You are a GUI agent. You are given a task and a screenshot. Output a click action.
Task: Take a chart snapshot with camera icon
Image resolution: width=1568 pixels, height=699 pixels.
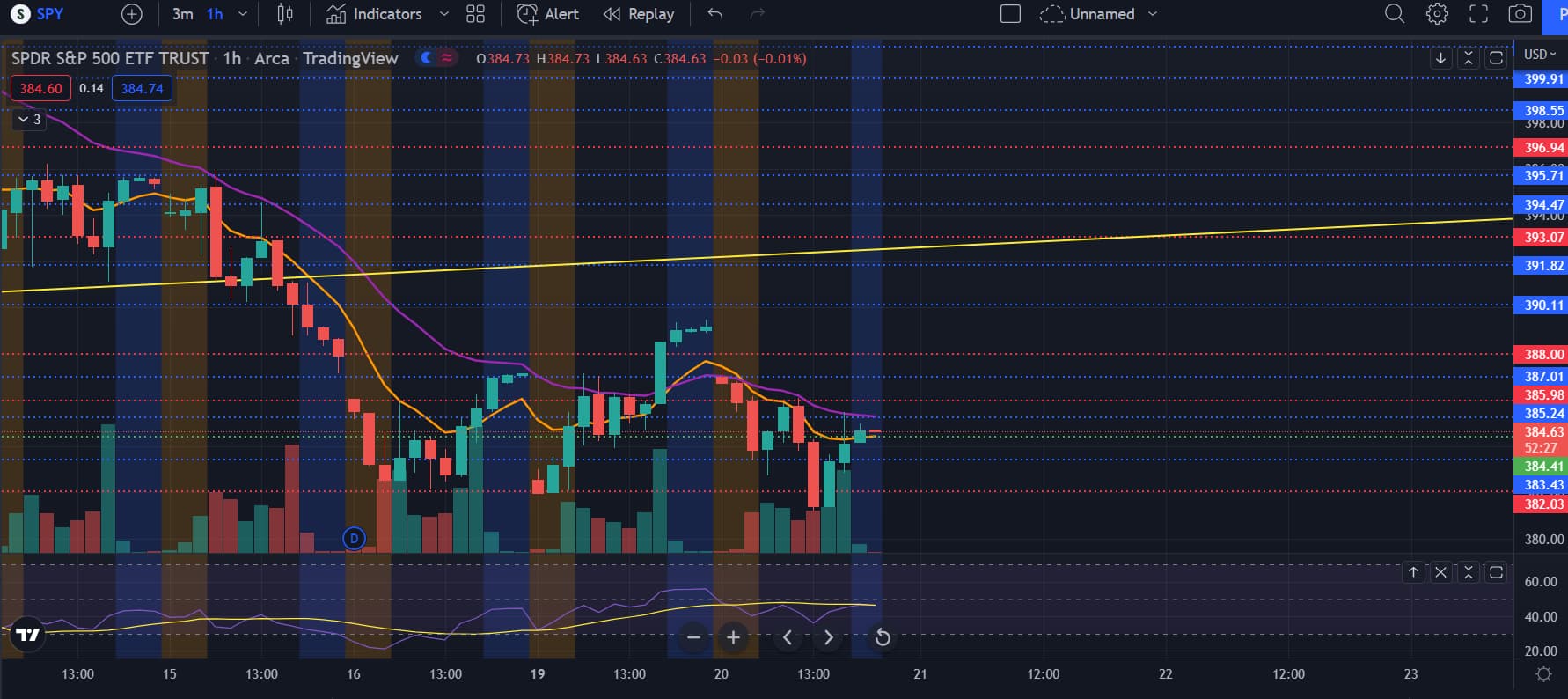pos(1520,14)
